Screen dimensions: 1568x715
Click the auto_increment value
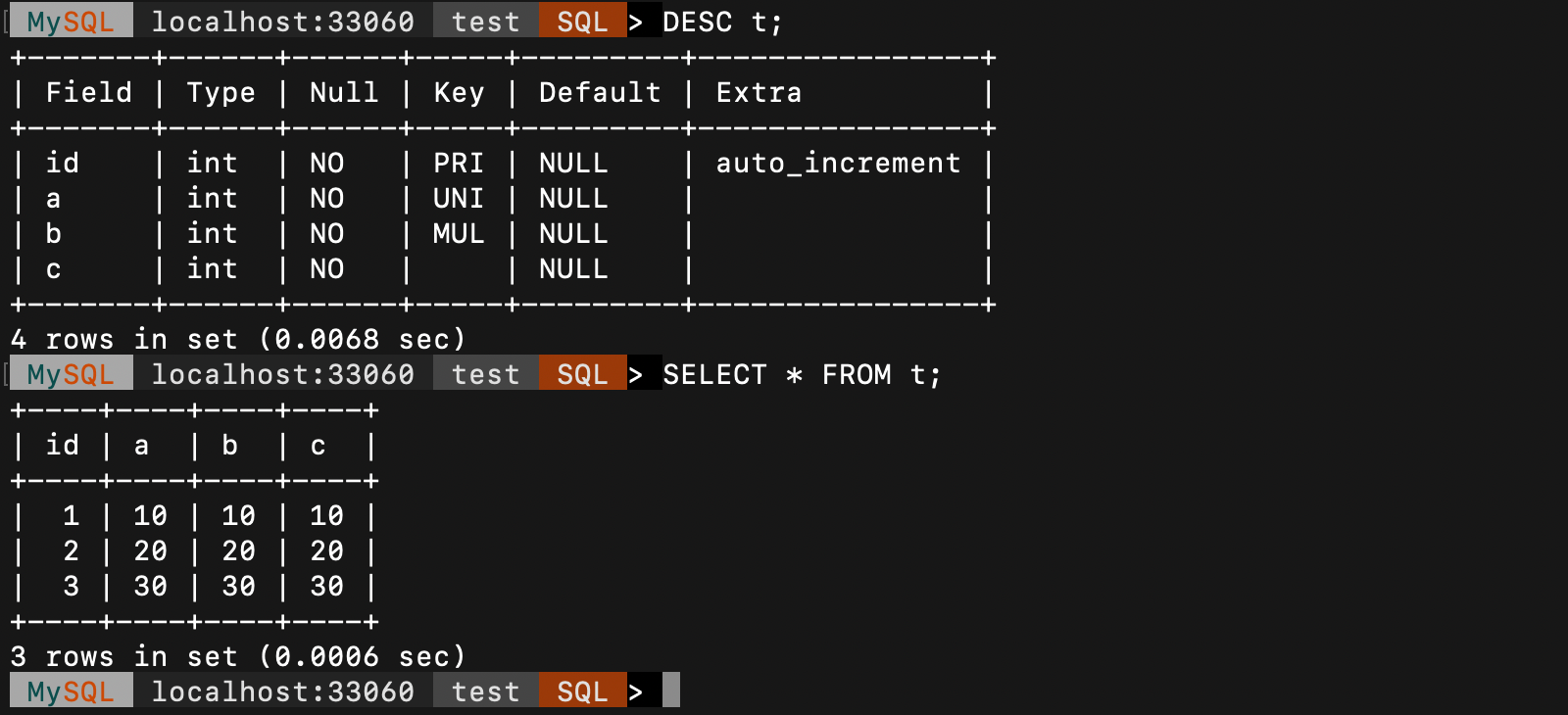(838, 163)
